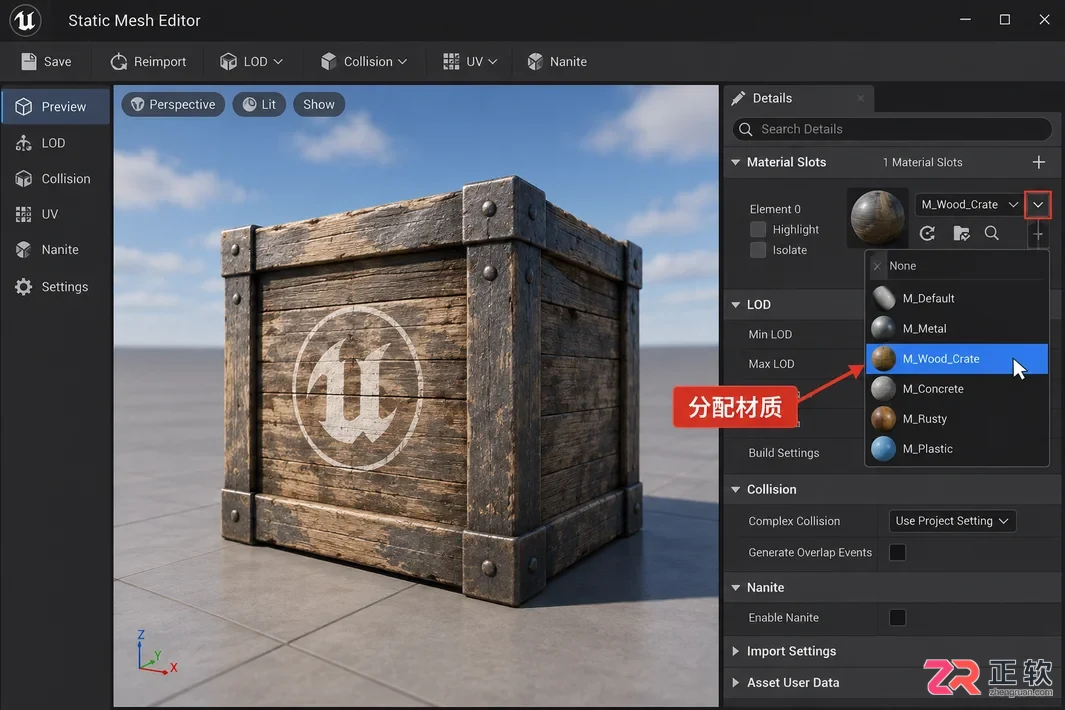Collapse the Material Slots section
This screenshot has height=710, width=1065.
coord(736,162)
